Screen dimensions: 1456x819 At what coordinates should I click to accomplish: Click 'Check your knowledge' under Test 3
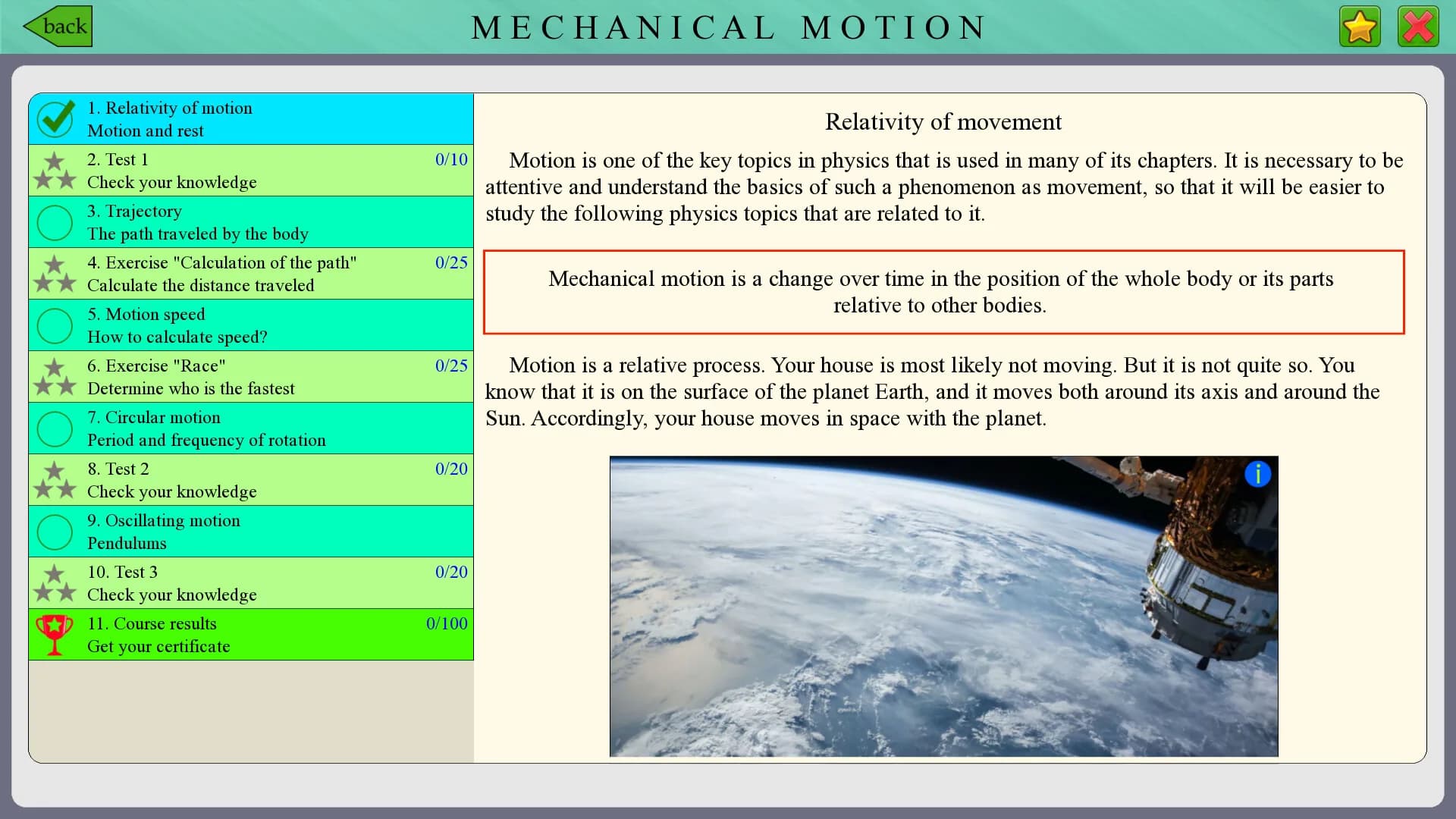click(x=172, y=595)
